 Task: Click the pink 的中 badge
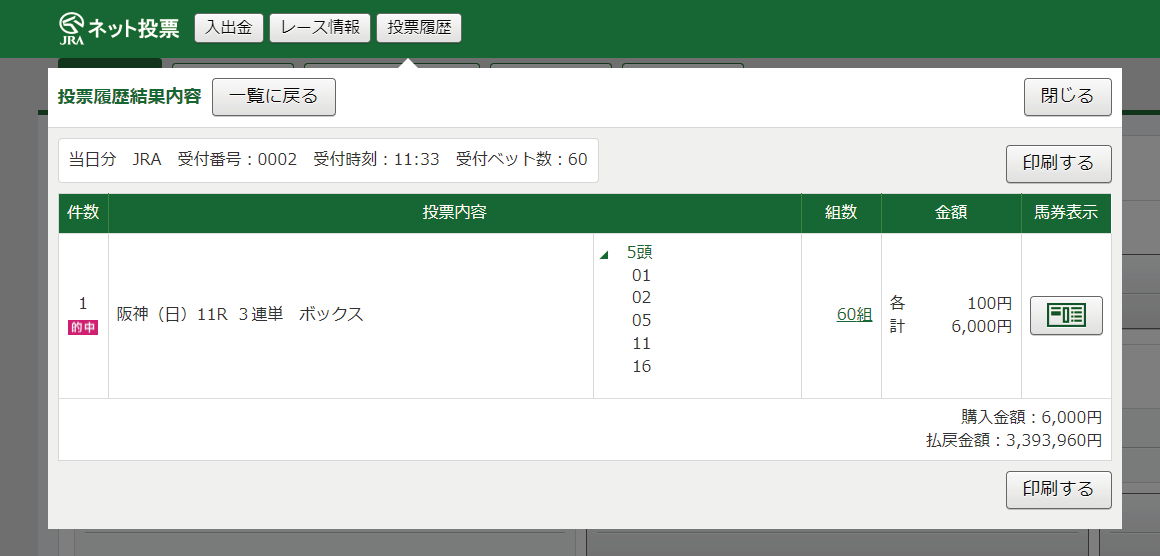click(x=83, y=327)
